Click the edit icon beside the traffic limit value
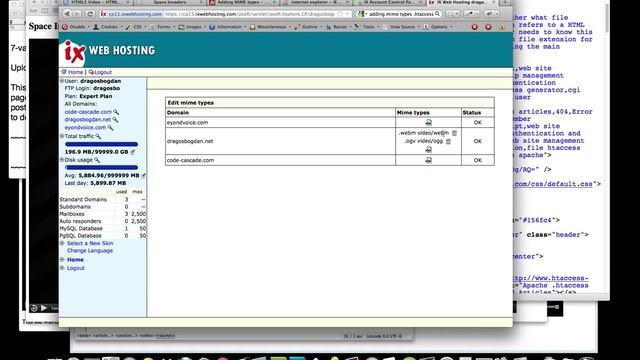This screenshot has height=360, width=640. (x=133, y=152)
